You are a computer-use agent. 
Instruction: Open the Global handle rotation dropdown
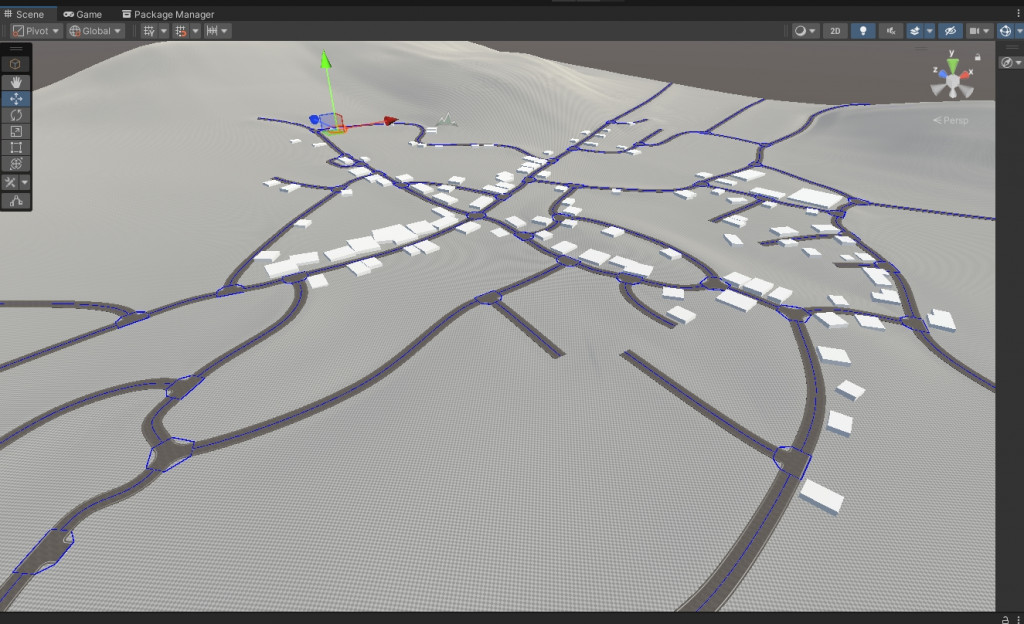point(95,31)
